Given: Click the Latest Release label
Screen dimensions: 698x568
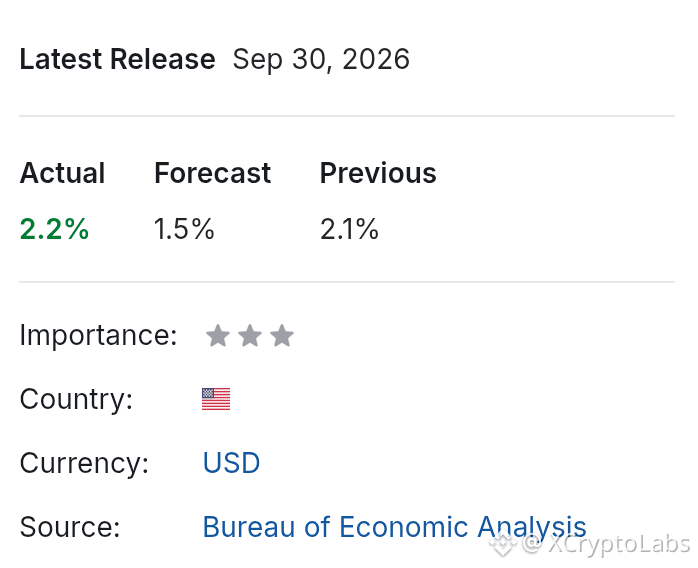Looking at the screenshot, I should [118, 59].
